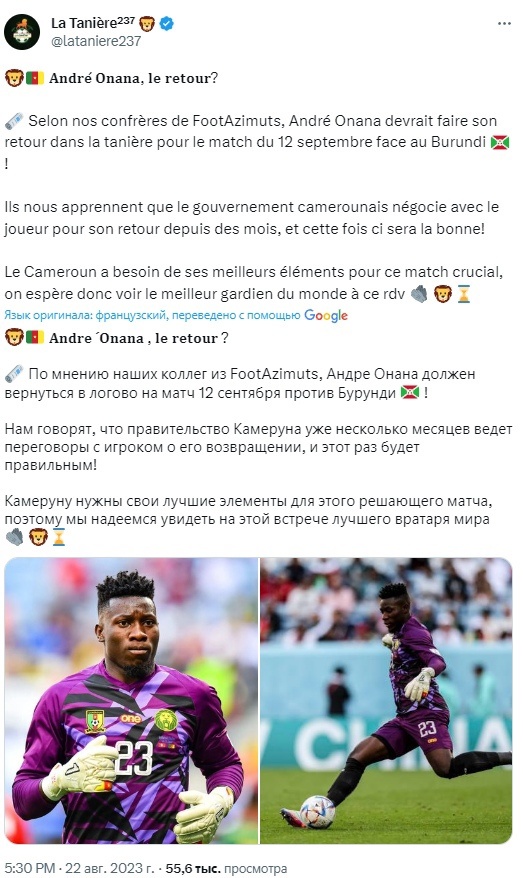Open La Tanière237 display name
Screen dimensions: 523x878
tap(93, 24)
